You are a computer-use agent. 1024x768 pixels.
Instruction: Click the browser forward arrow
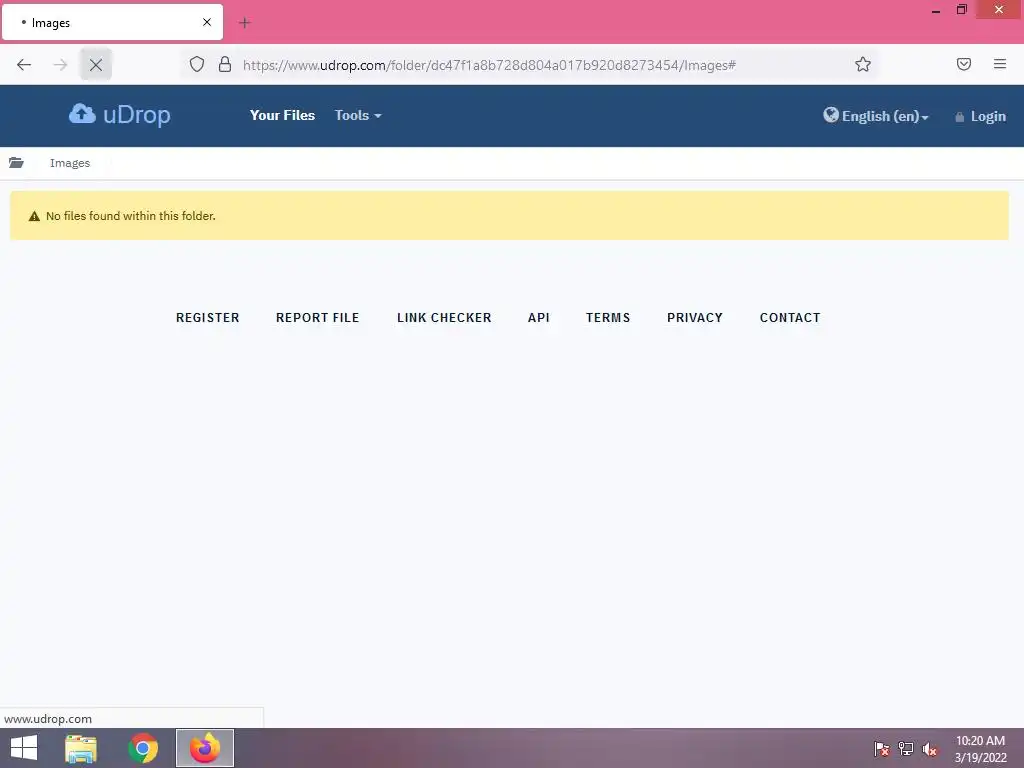coord(60,65)
